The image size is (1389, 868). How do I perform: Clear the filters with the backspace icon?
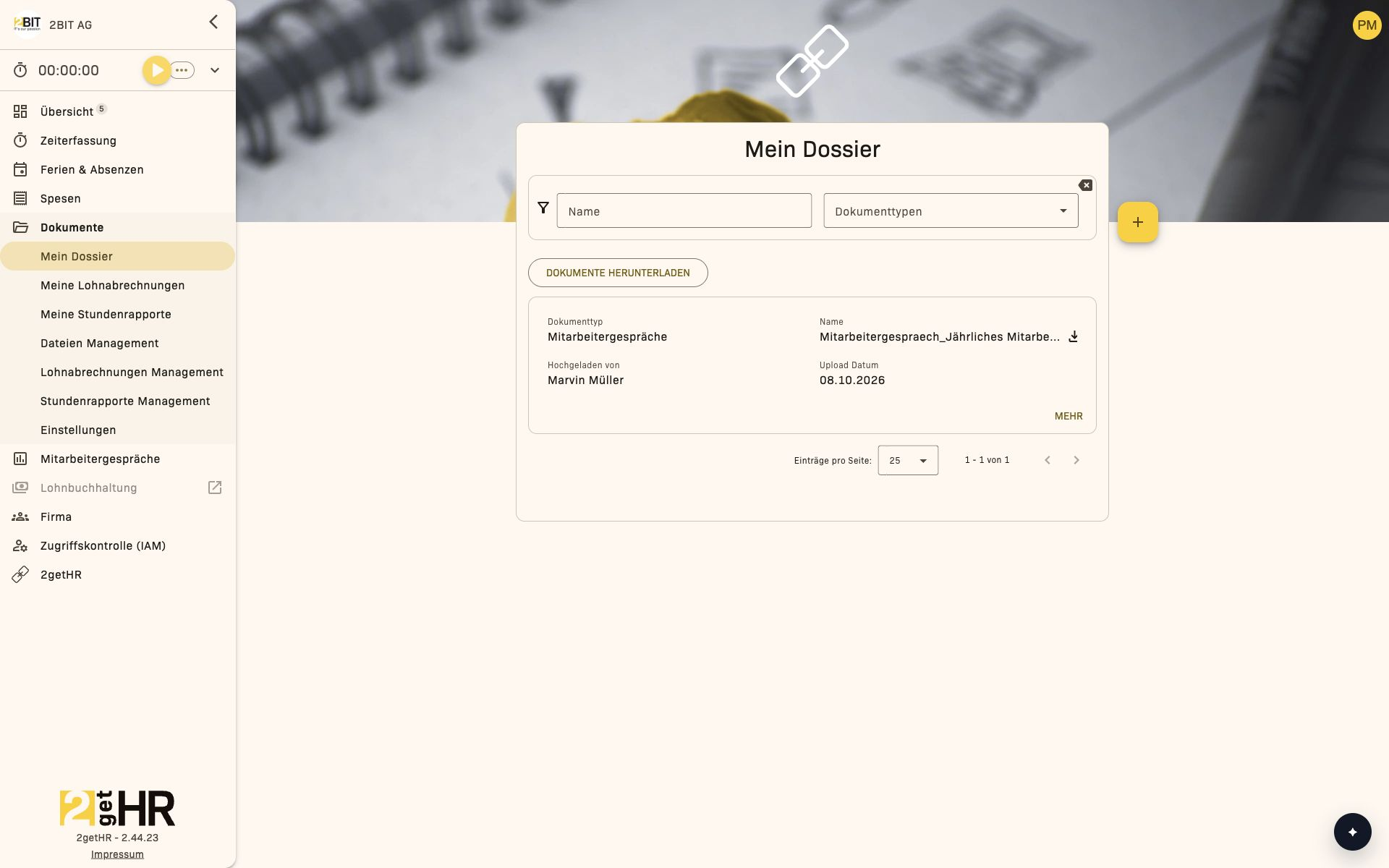point(1085,185)
